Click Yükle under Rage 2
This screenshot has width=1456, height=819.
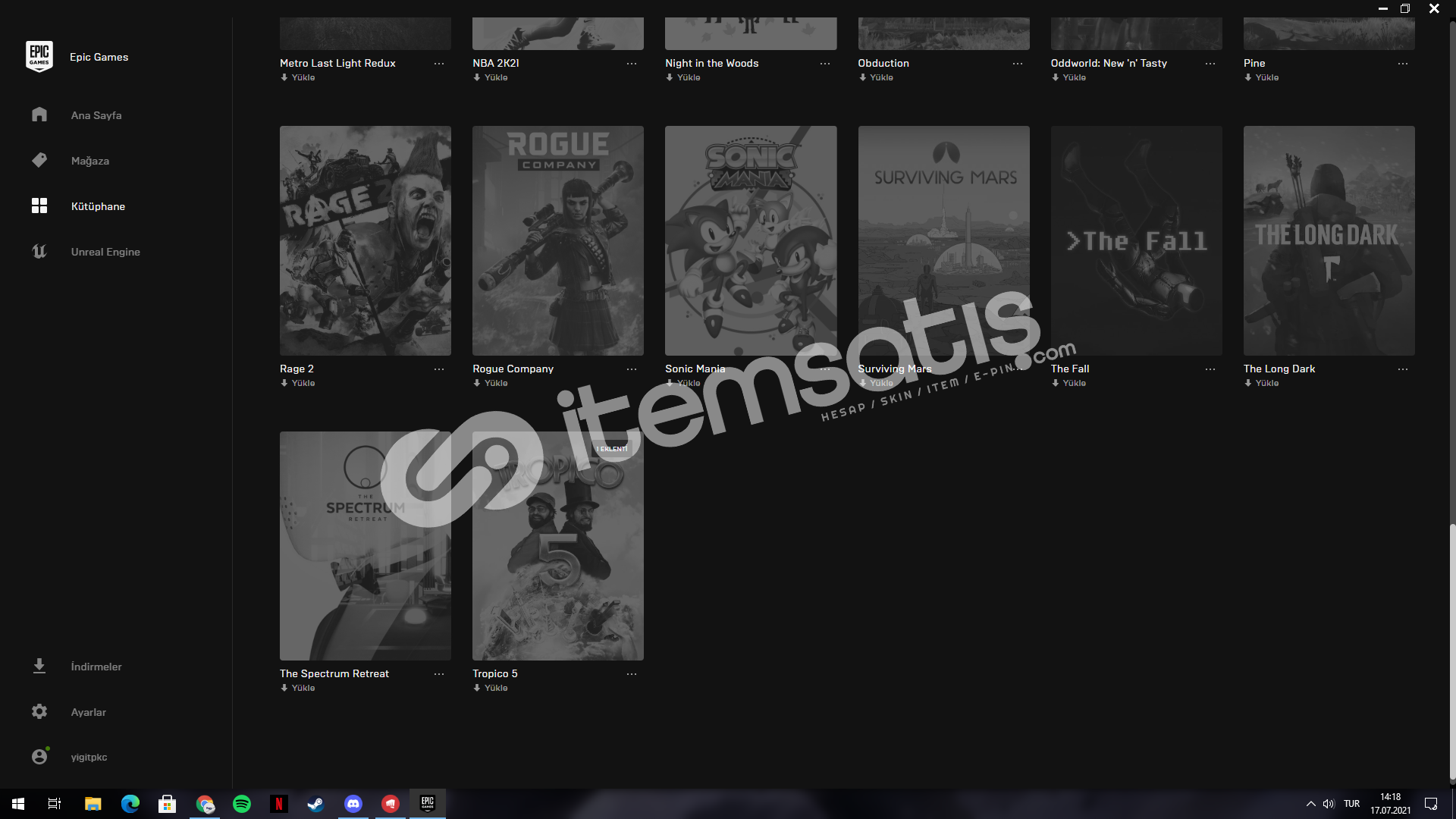click(x=298, y=383)
